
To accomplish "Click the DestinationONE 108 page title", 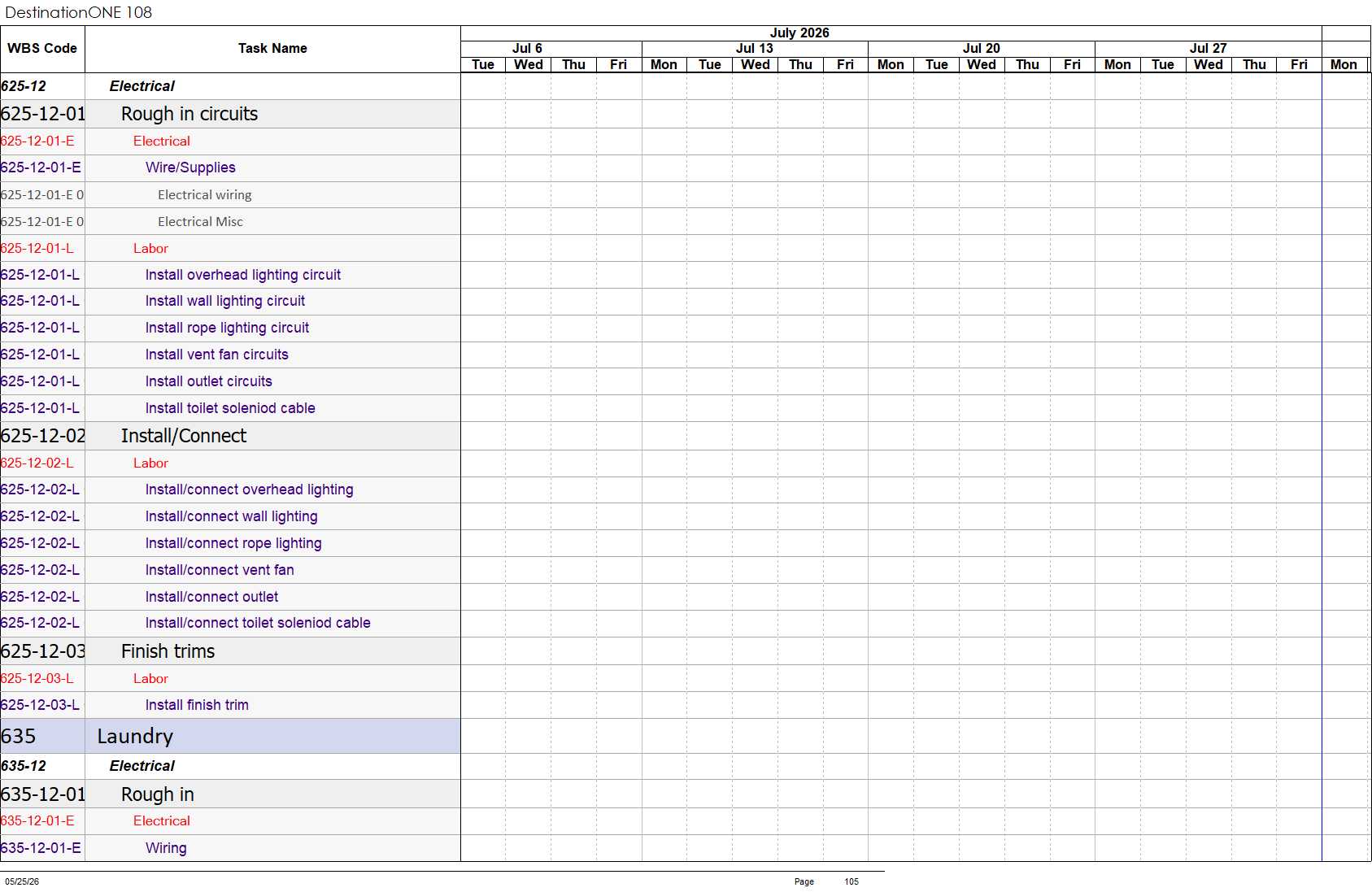I will 79,12.
